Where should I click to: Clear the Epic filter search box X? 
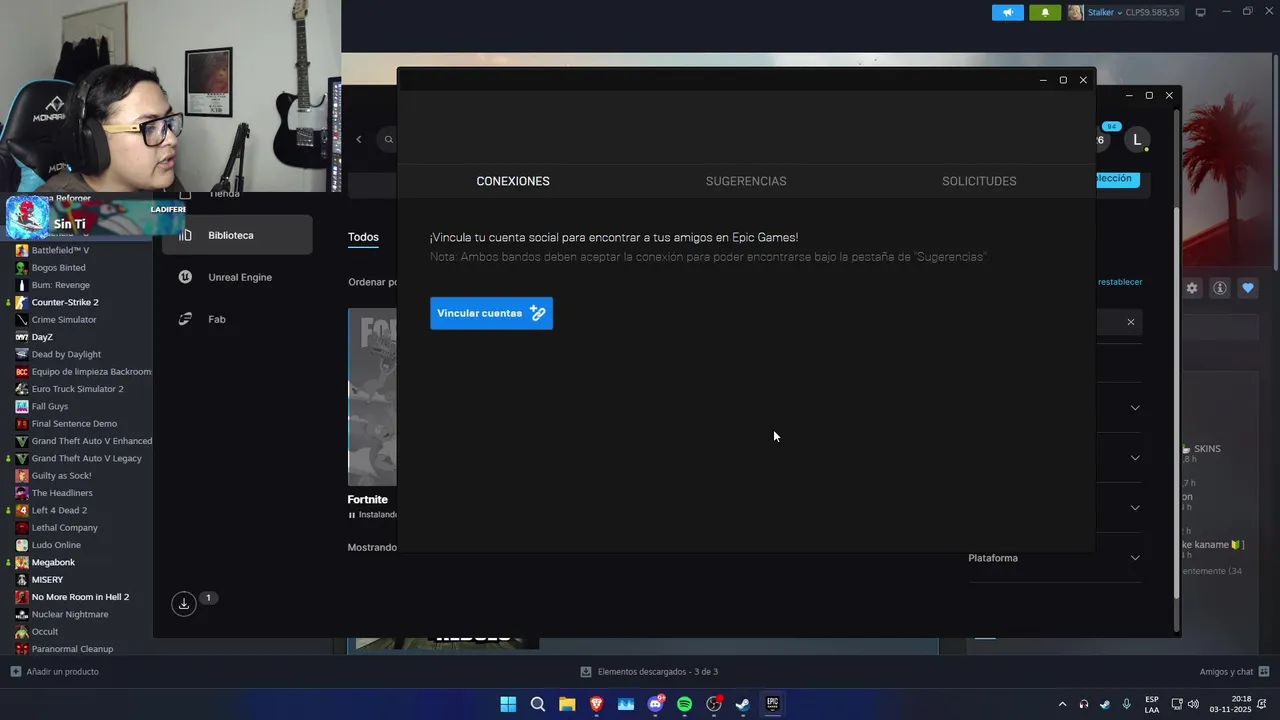coord(1131,322)
